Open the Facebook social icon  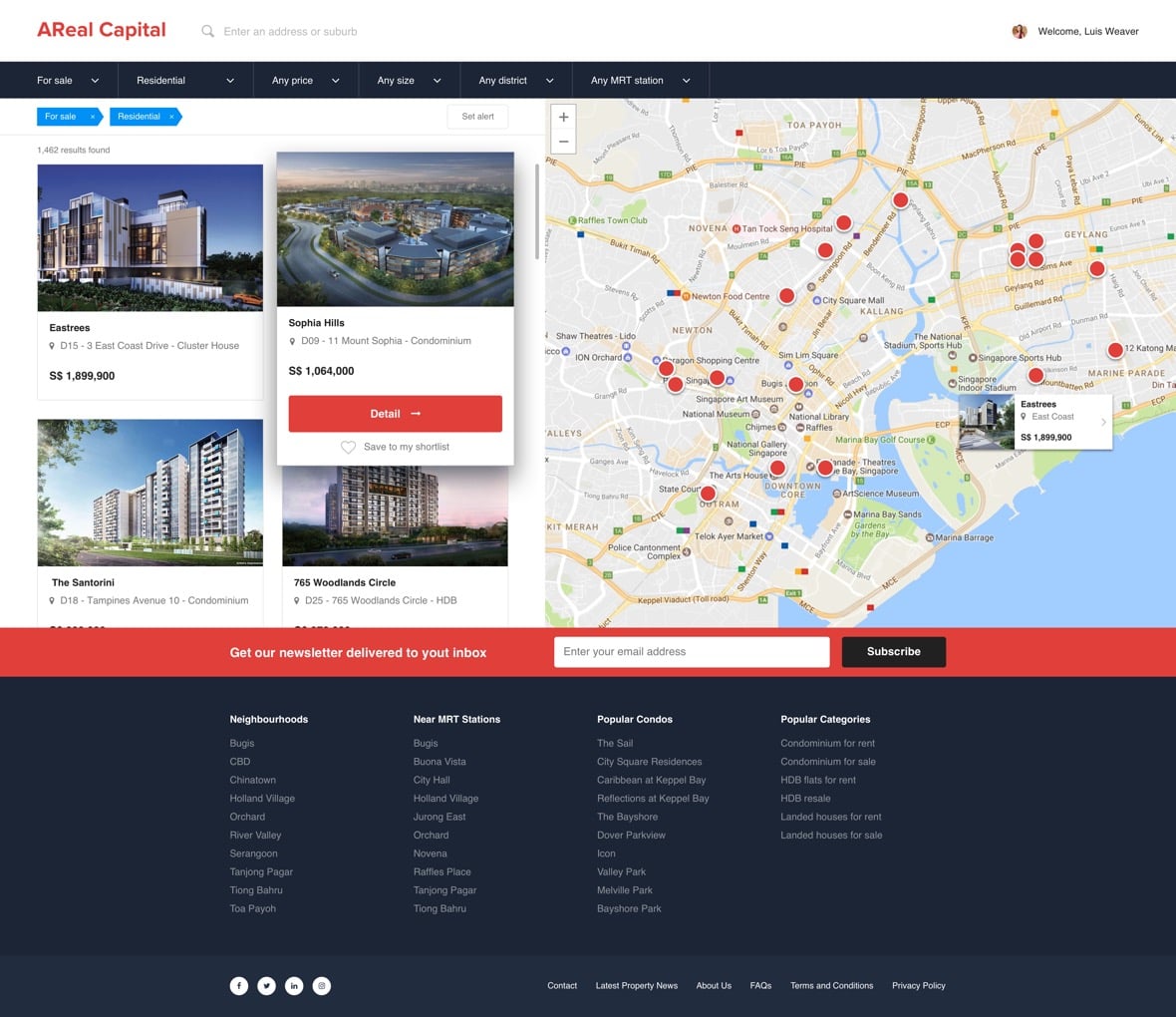[x=238, y=985]
